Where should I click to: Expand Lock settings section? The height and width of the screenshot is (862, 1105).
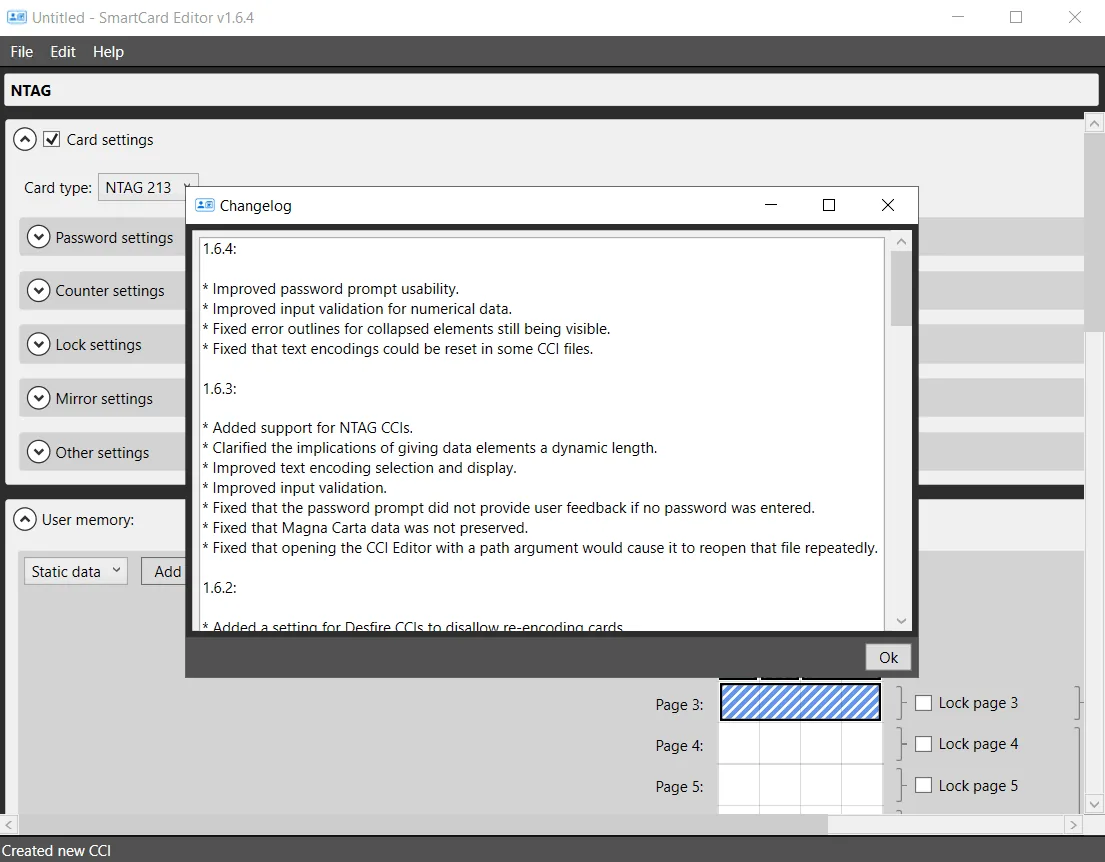pyautogui.click(x=38, y=345)
